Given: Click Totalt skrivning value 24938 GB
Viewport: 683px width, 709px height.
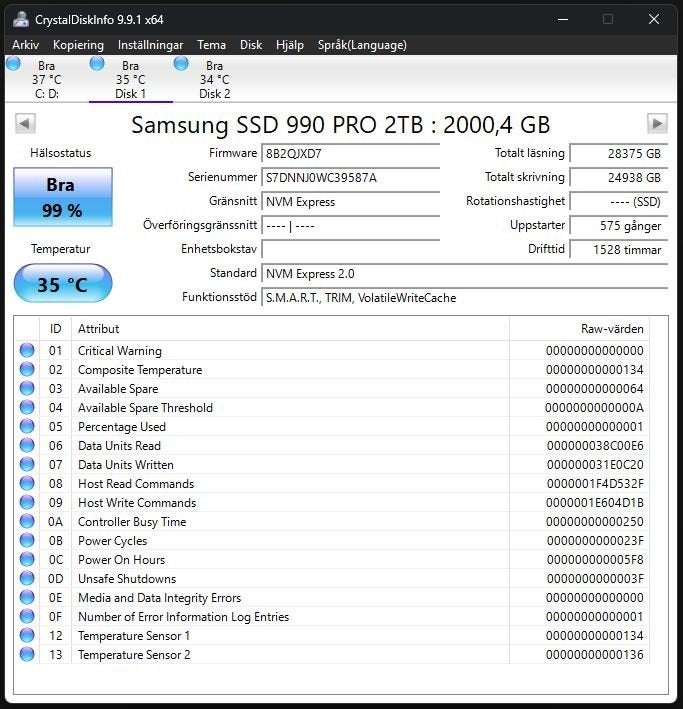Looking at the screenshot, I should point(618,177).
